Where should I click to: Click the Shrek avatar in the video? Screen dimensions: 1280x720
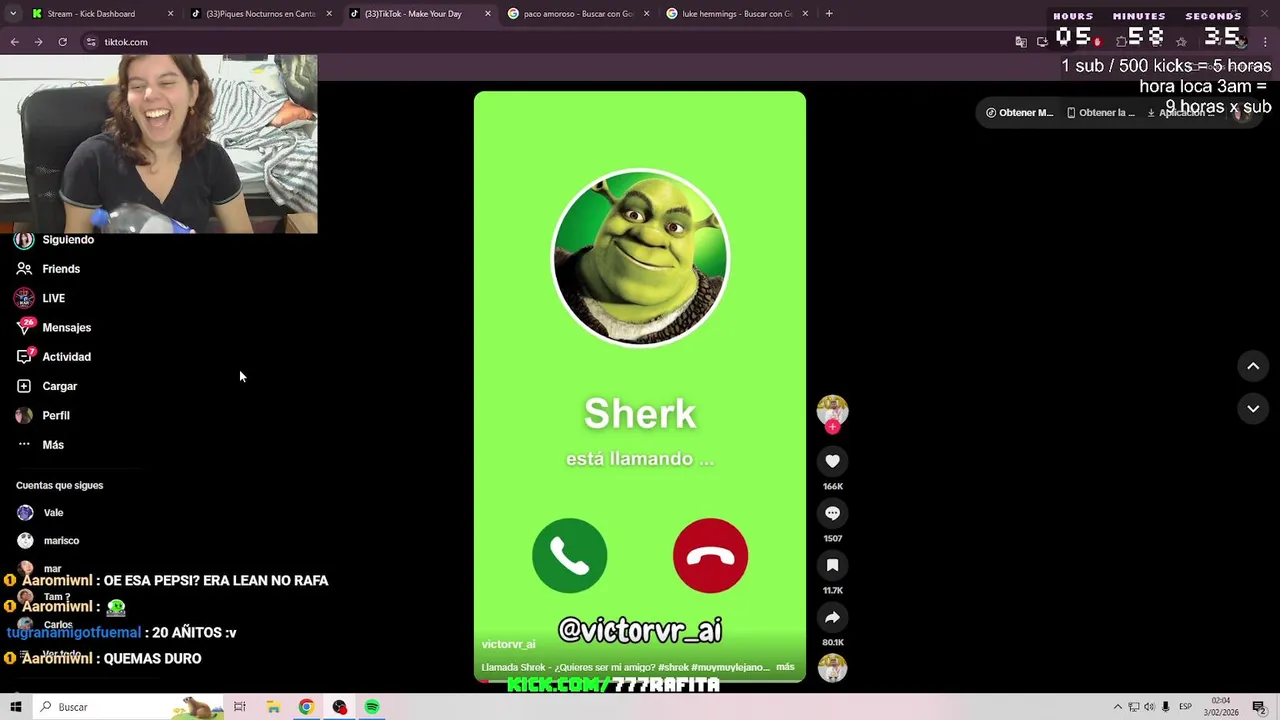640,257
